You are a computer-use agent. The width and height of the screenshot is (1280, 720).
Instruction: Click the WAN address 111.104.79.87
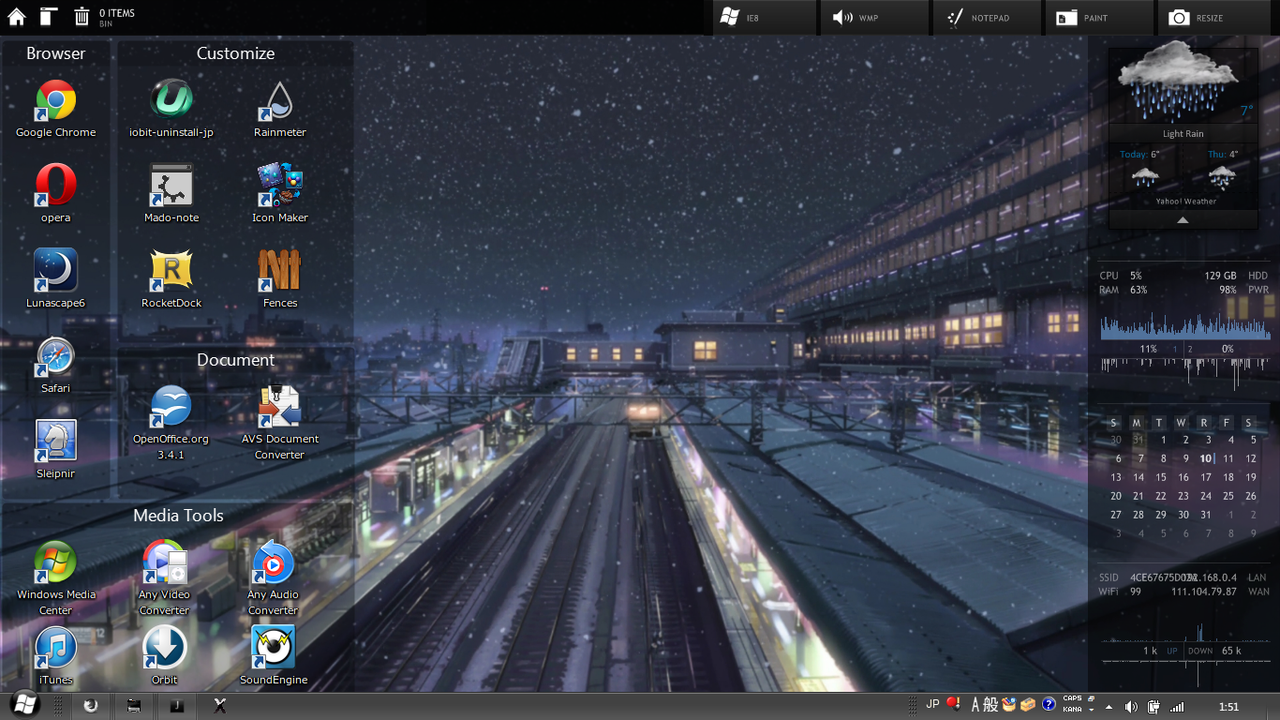point(1204,592)
